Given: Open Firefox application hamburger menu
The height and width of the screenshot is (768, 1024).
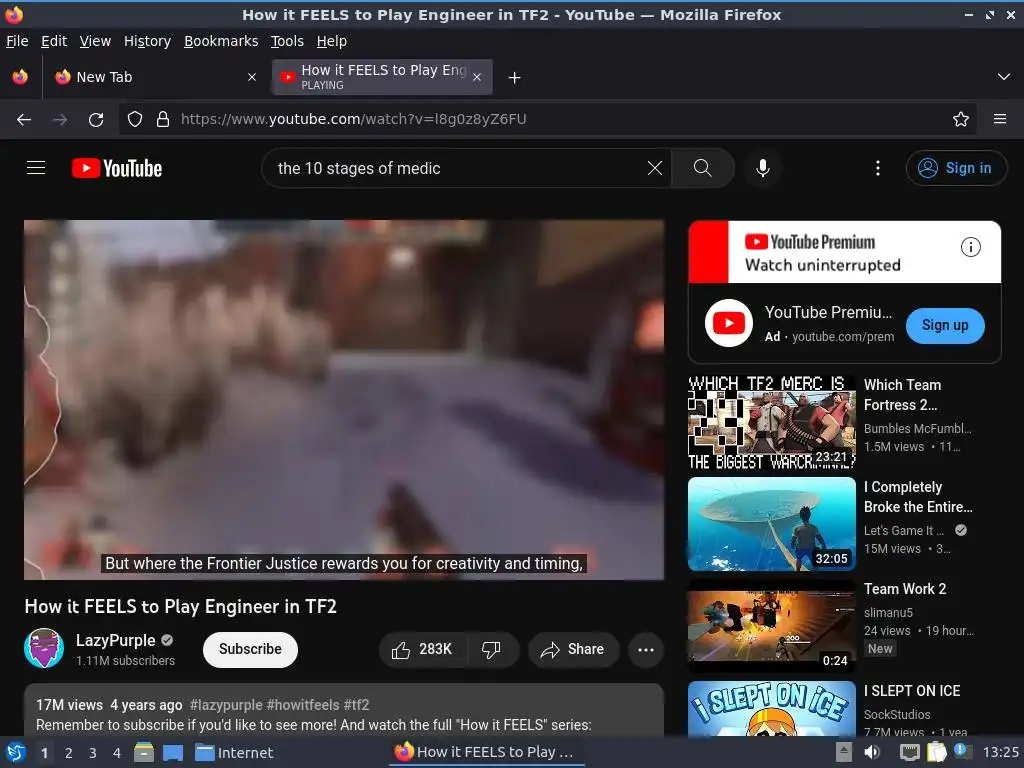Looking at the screenshot, I should click(x=999, y=119).
